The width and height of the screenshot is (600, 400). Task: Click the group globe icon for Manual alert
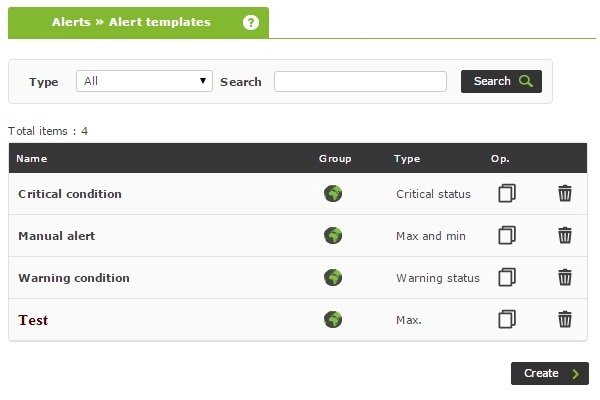point(333,235)
